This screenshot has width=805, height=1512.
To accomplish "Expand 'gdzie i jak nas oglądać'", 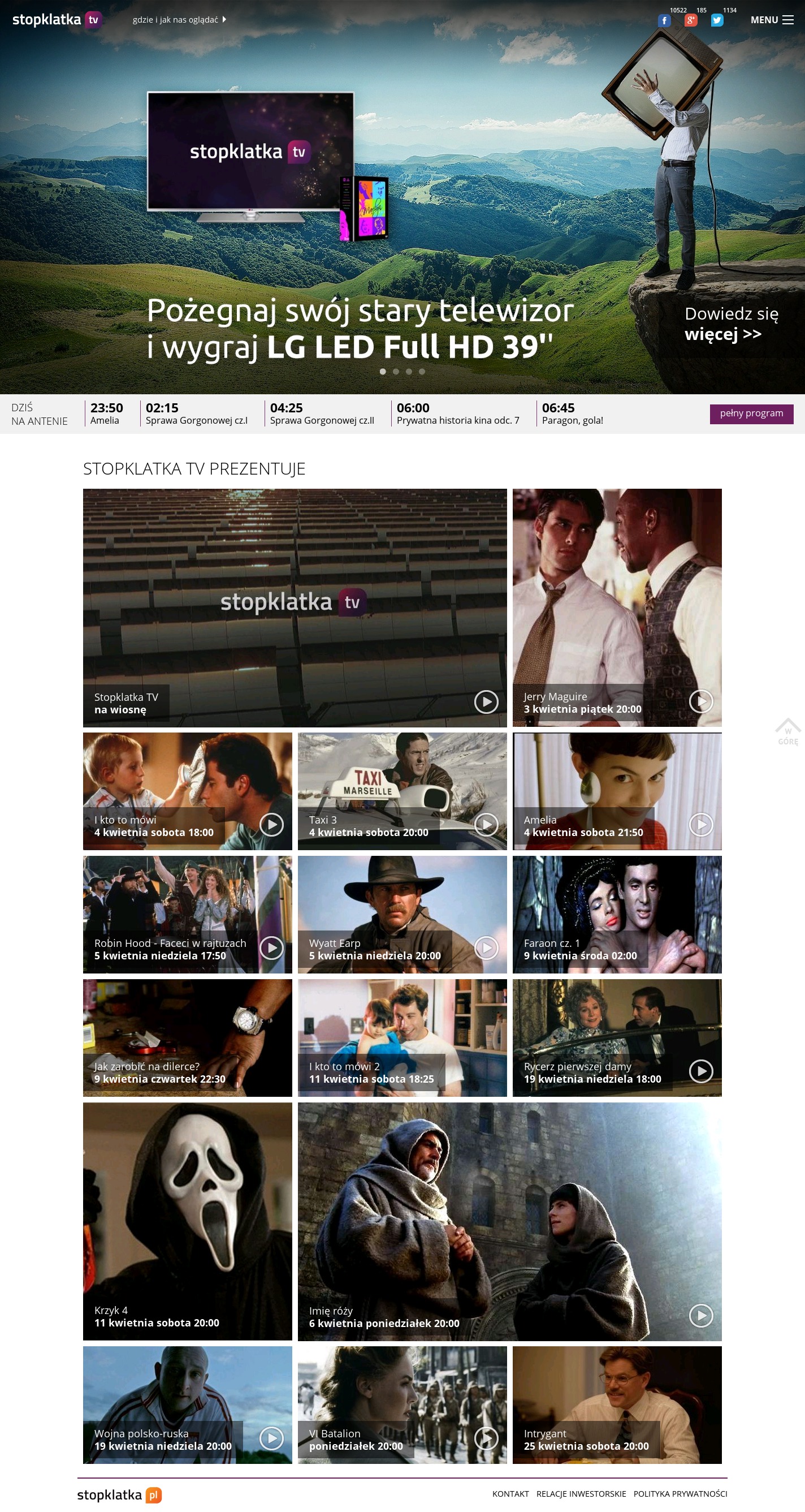I will 179,20.
